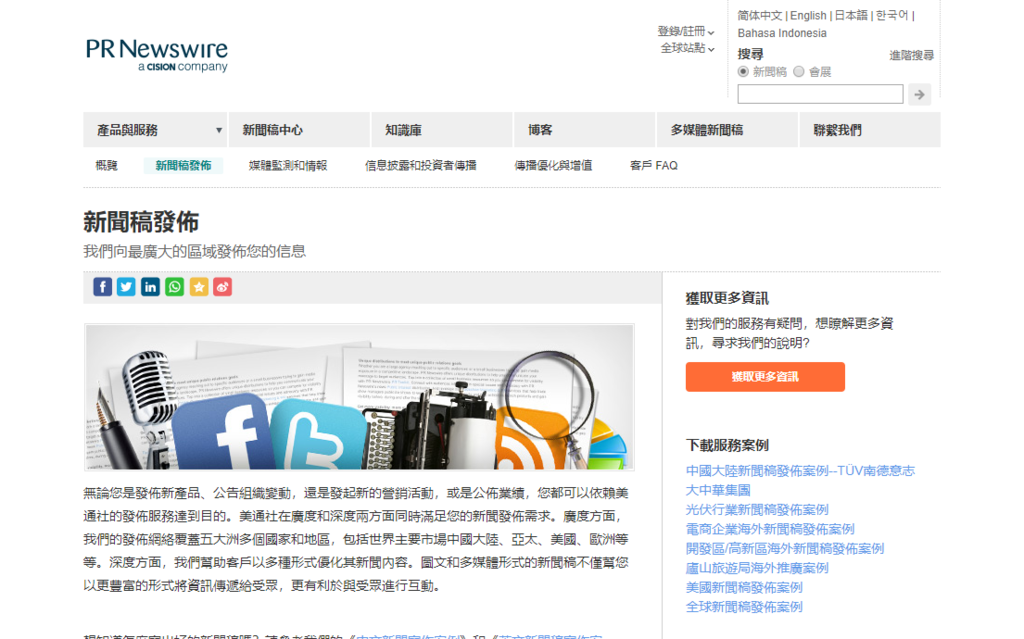Open the 進階搜尋 advanced search link
Screen dimensions: 1024x639
912,56
